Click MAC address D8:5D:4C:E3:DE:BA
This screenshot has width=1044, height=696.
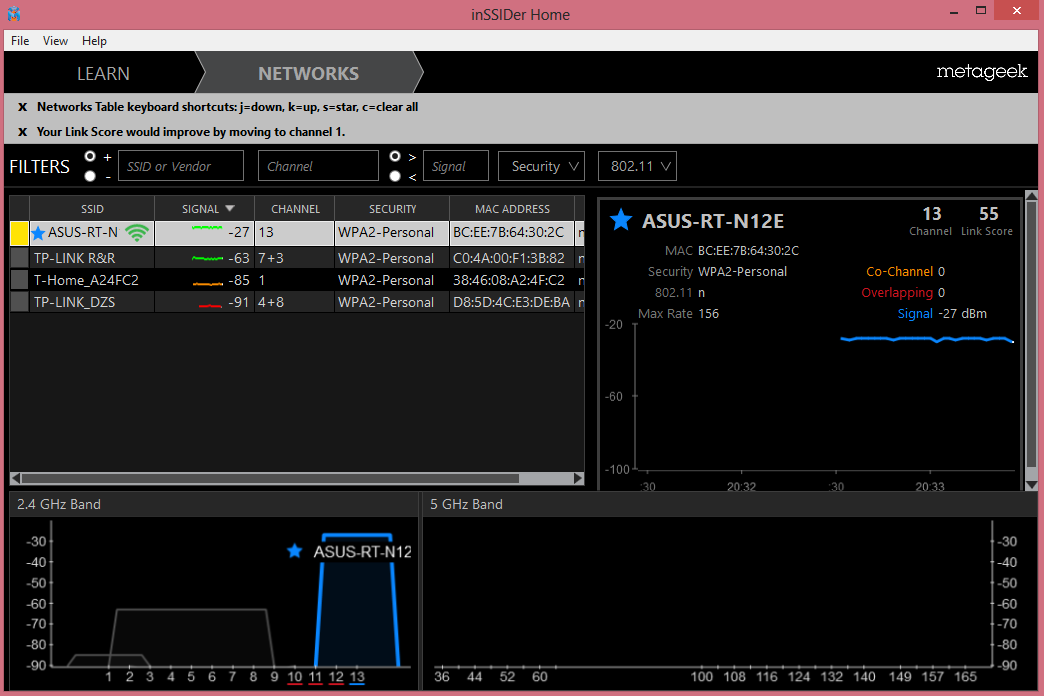coord(511,302)
